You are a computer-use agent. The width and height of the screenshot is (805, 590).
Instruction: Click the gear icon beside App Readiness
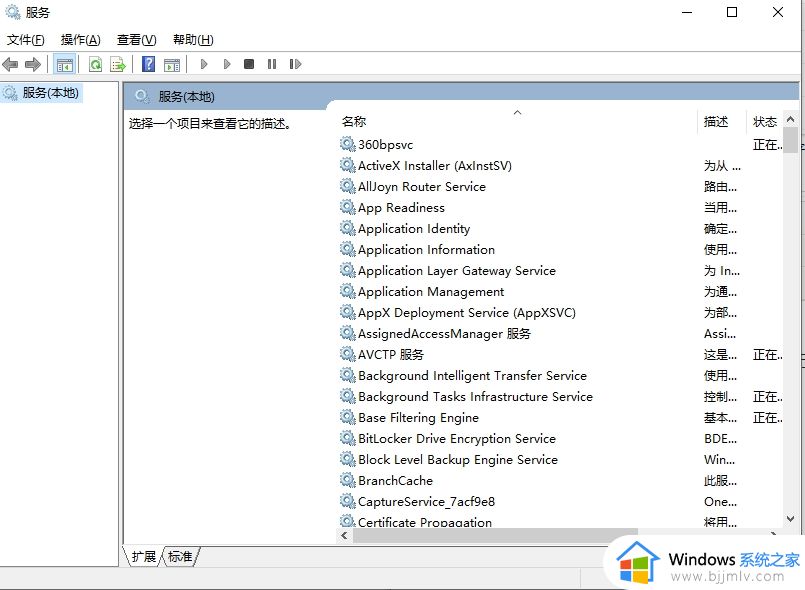pos(348,207)
